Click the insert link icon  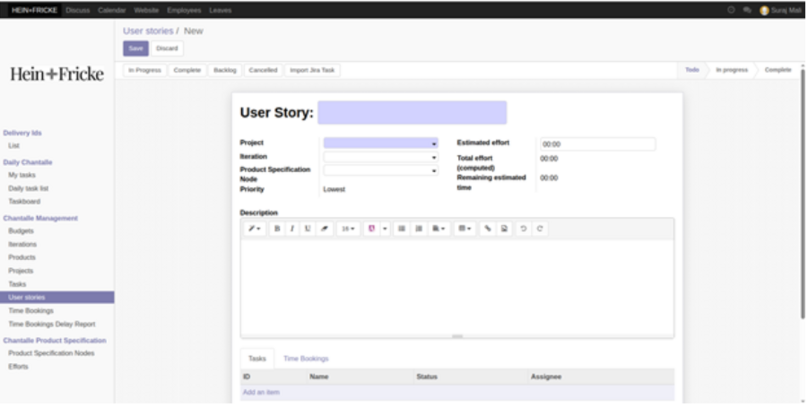point(488,229)
